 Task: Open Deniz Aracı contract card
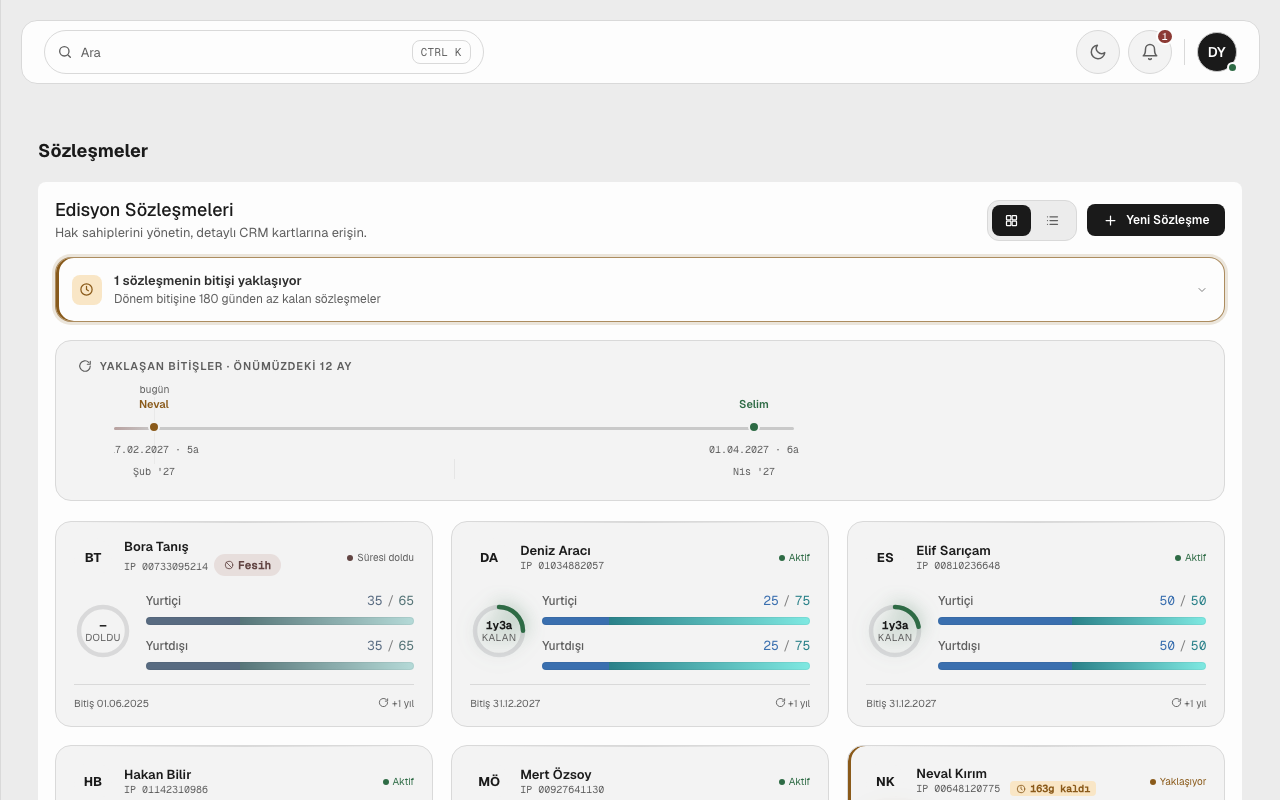640,624
